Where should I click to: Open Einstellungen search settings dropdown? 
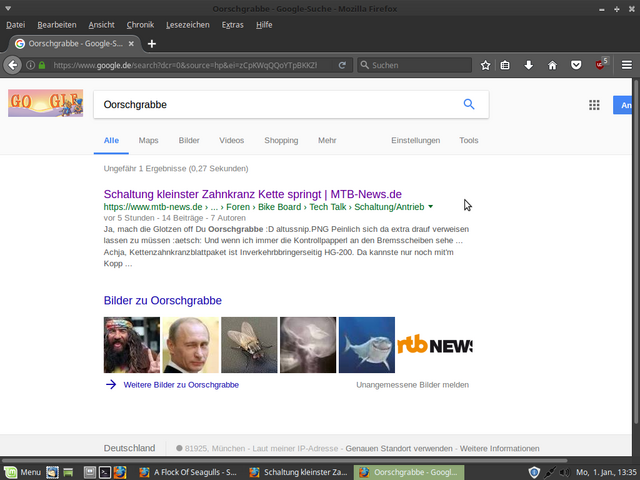click(x=416, y=140)
